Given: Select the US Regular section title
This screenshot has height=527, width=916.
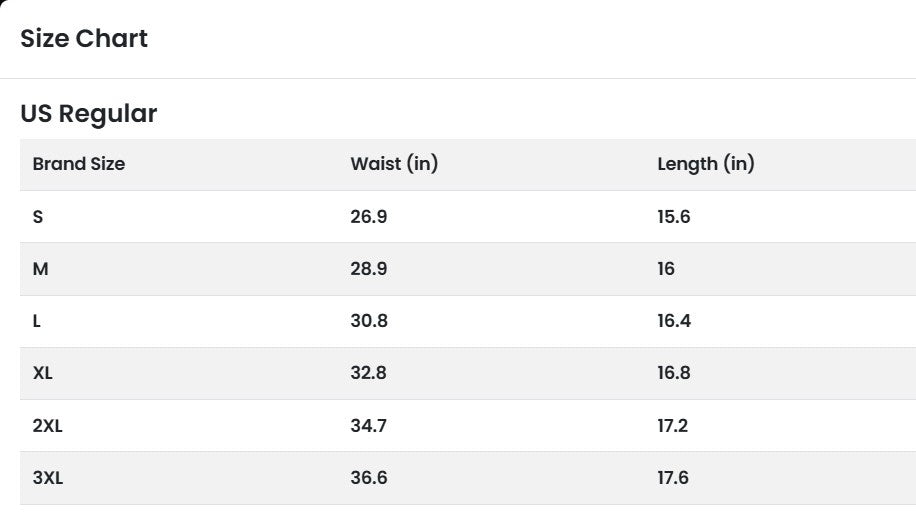Looking at the screenshot, I should click(x=89, y=114).
